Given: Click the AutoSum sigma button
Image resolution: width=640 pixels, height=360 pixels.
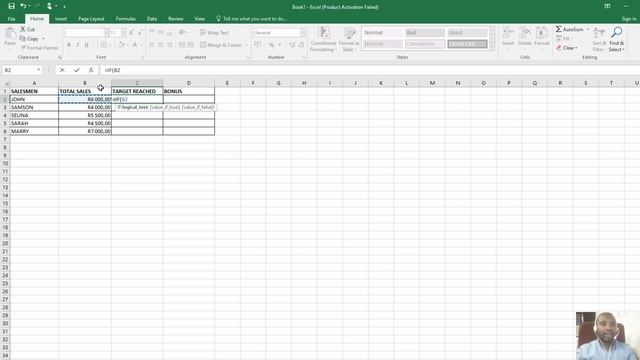Looking at the screenshot, I should tap(570, 29).
